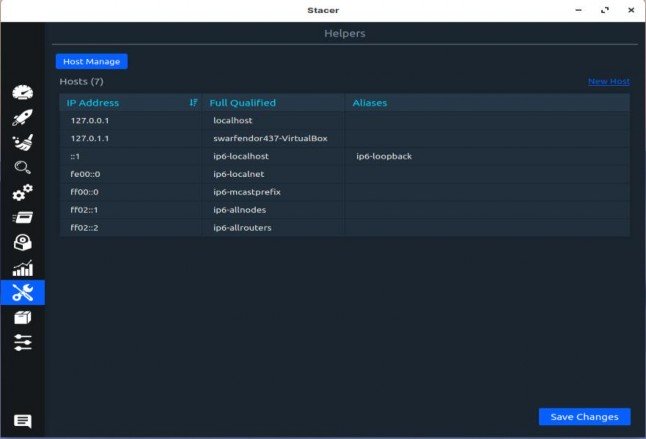
Task: Select the ff02::2 IP cell
Action: coord(131,228)
